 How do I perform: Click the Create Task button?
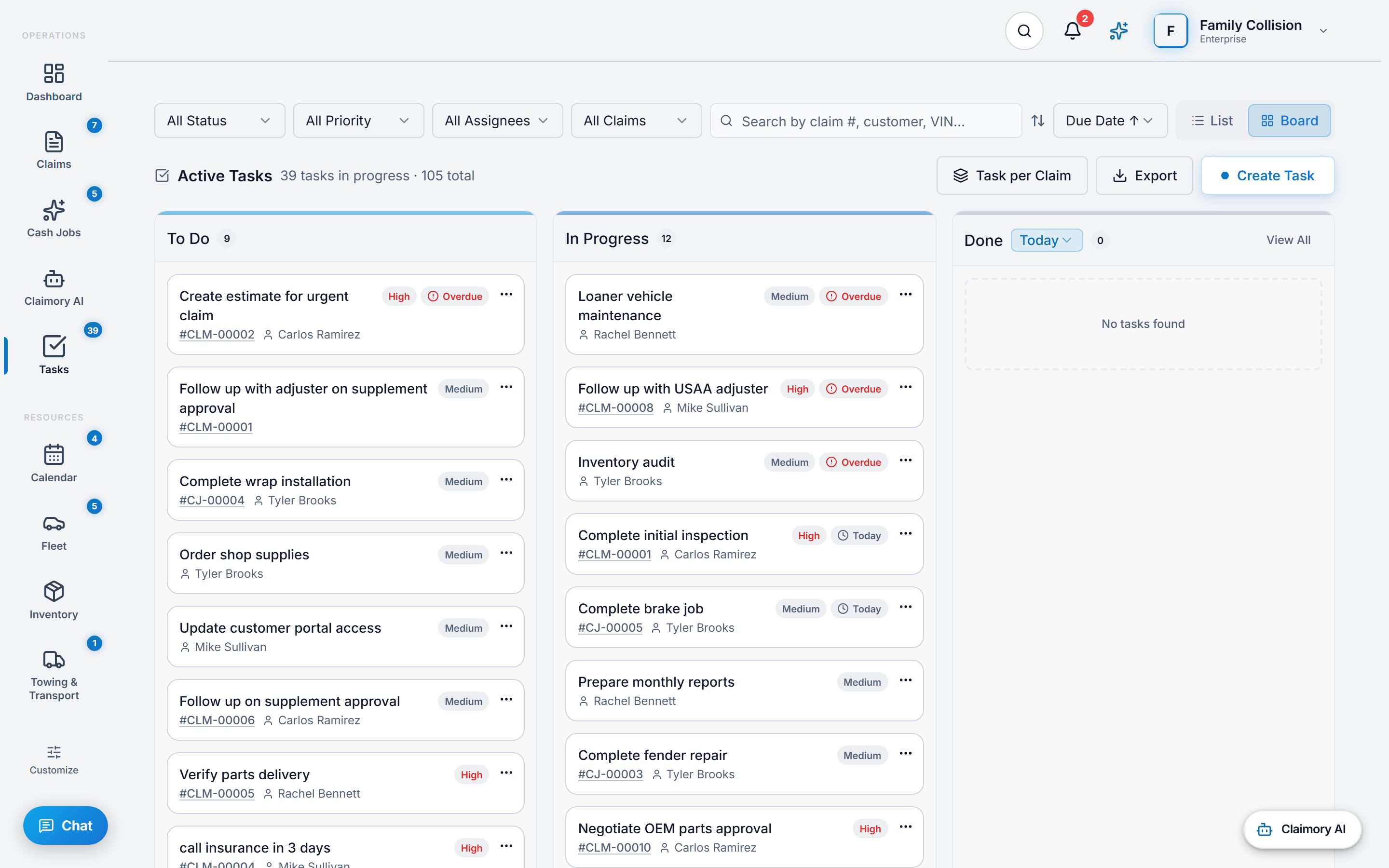tap(1267, 176)
